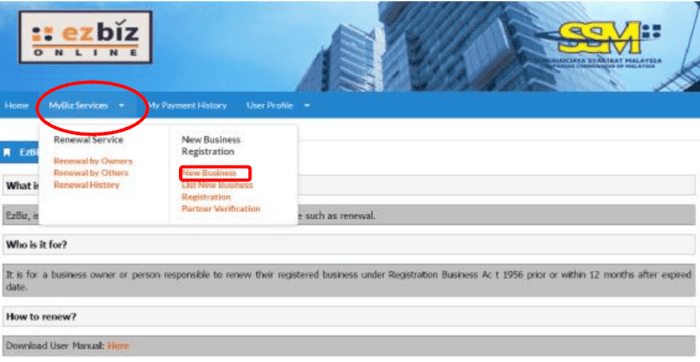Go to the Home menu item
The width and height of the screenshot is (700, 362).
point(17,106)
